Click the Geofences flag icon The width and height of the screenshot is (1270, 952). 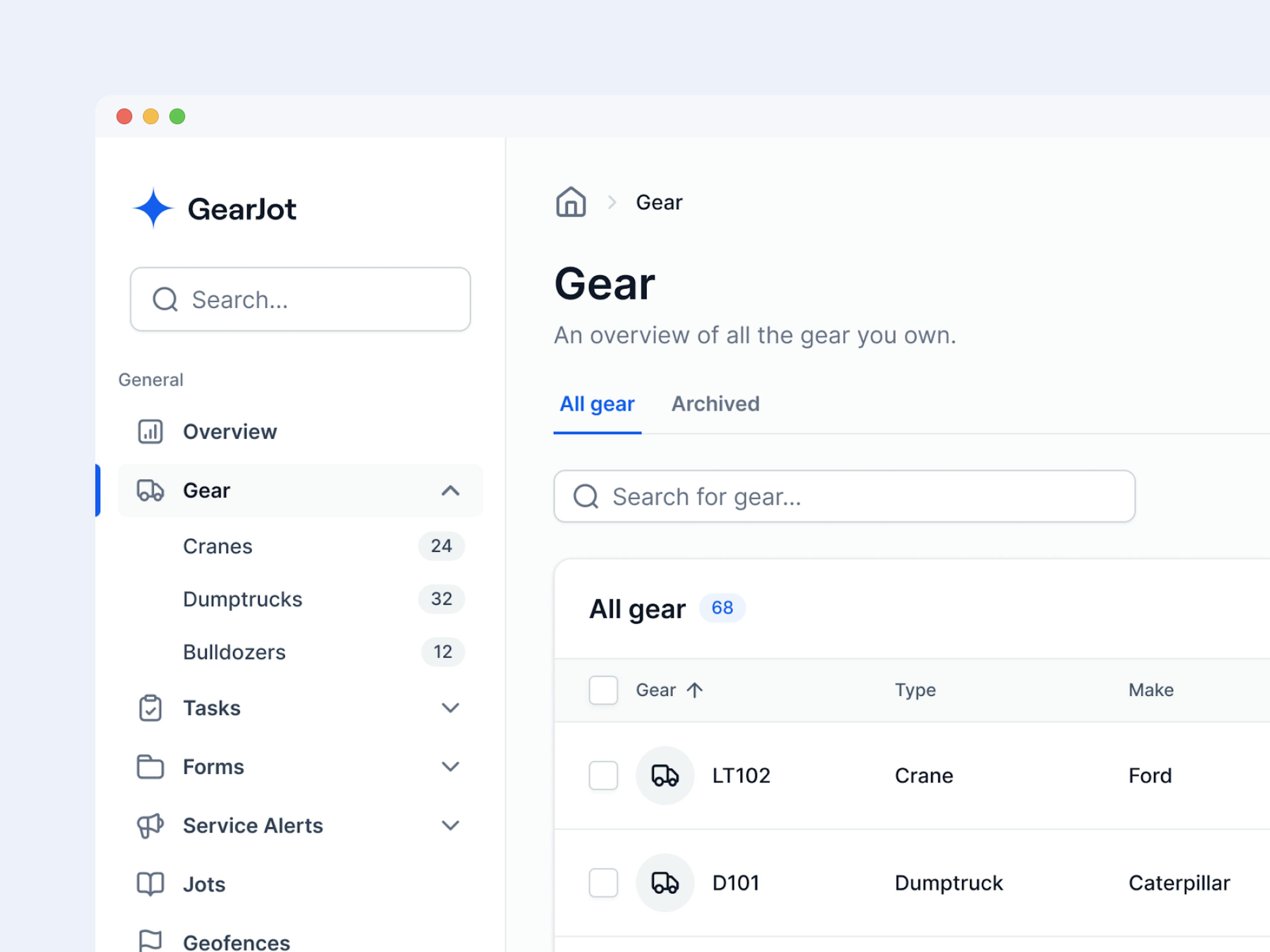(x=150, y=941)
